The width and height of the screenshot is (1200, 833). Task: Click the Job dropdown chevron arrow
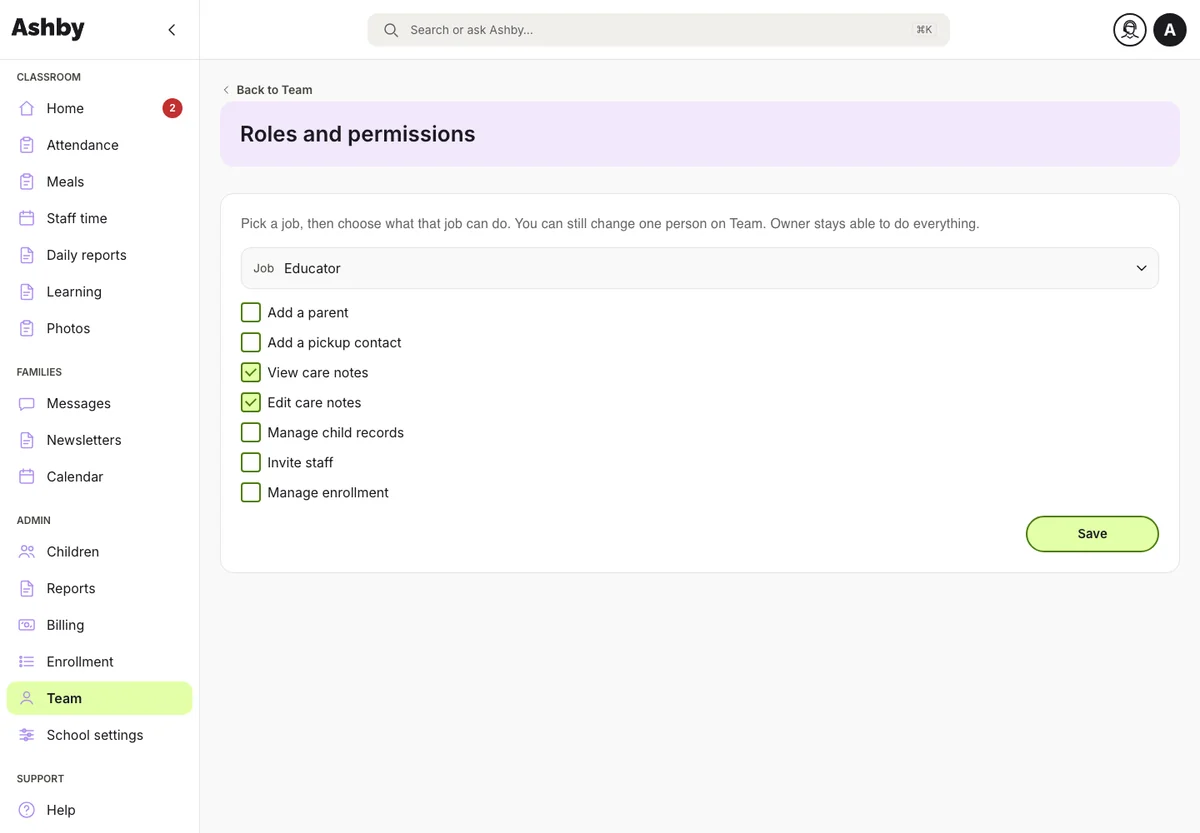tap(1141, 268)
